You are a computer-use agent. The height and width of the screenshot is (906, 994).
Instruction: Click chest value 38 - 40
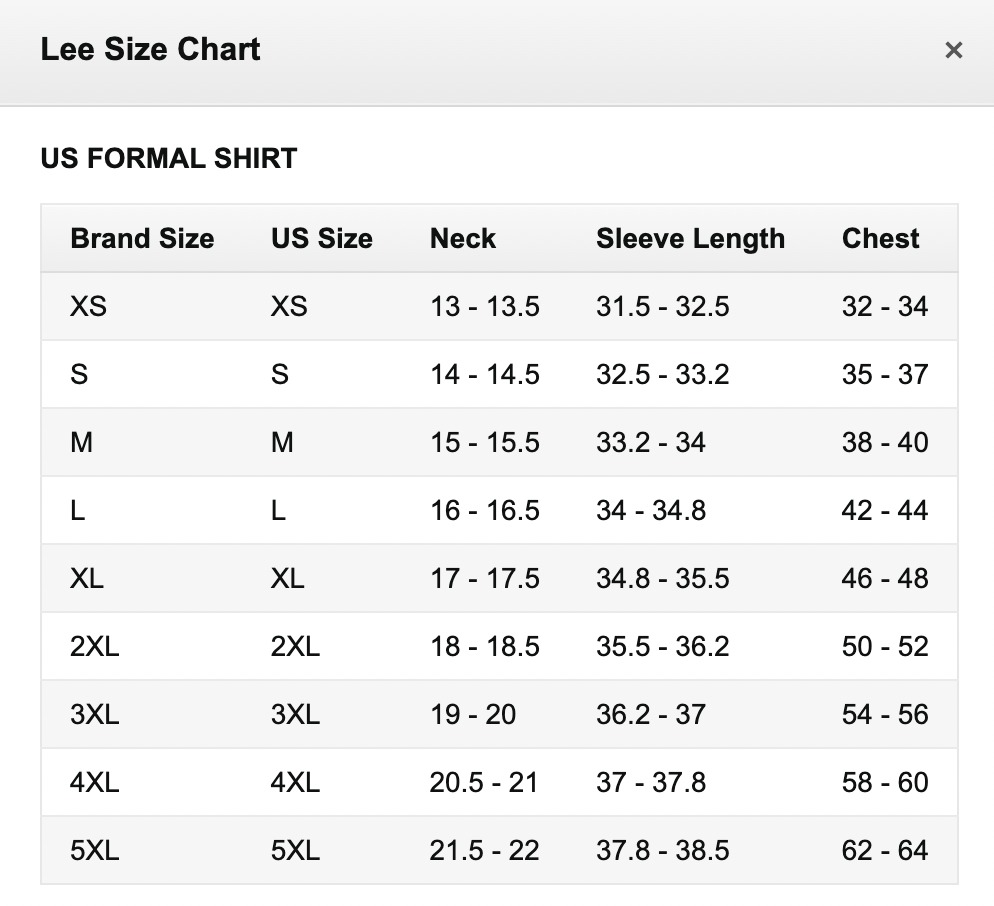tap(884, 442)
